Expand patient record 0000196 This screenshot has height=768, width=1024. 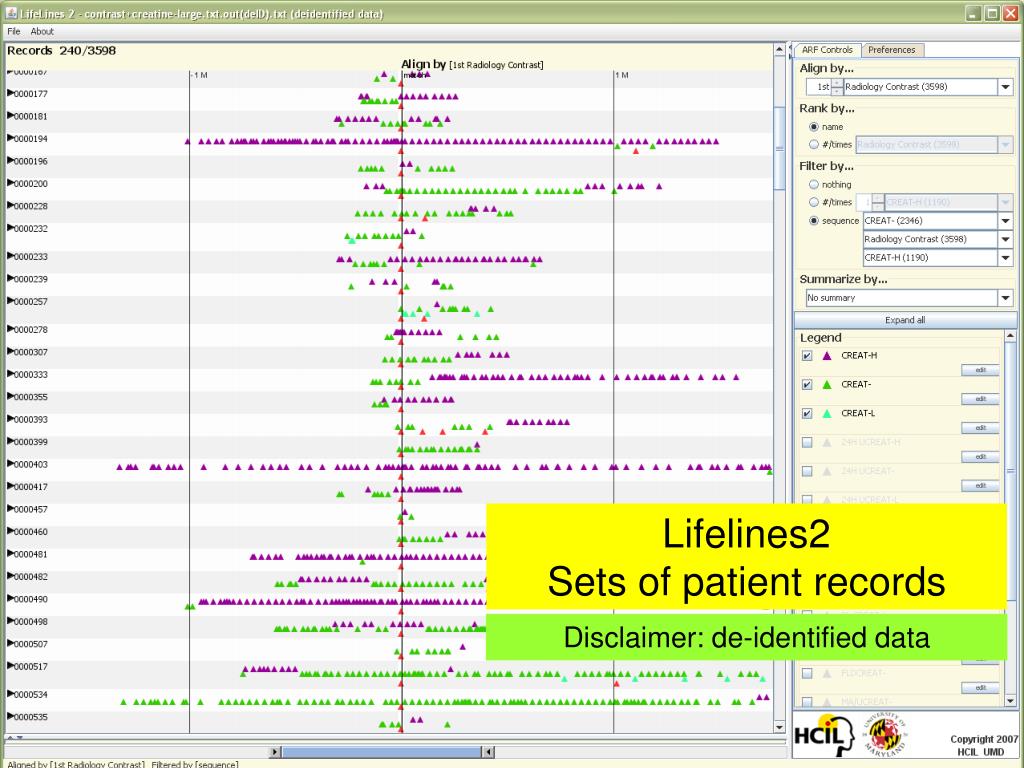(x=10, y=161)
